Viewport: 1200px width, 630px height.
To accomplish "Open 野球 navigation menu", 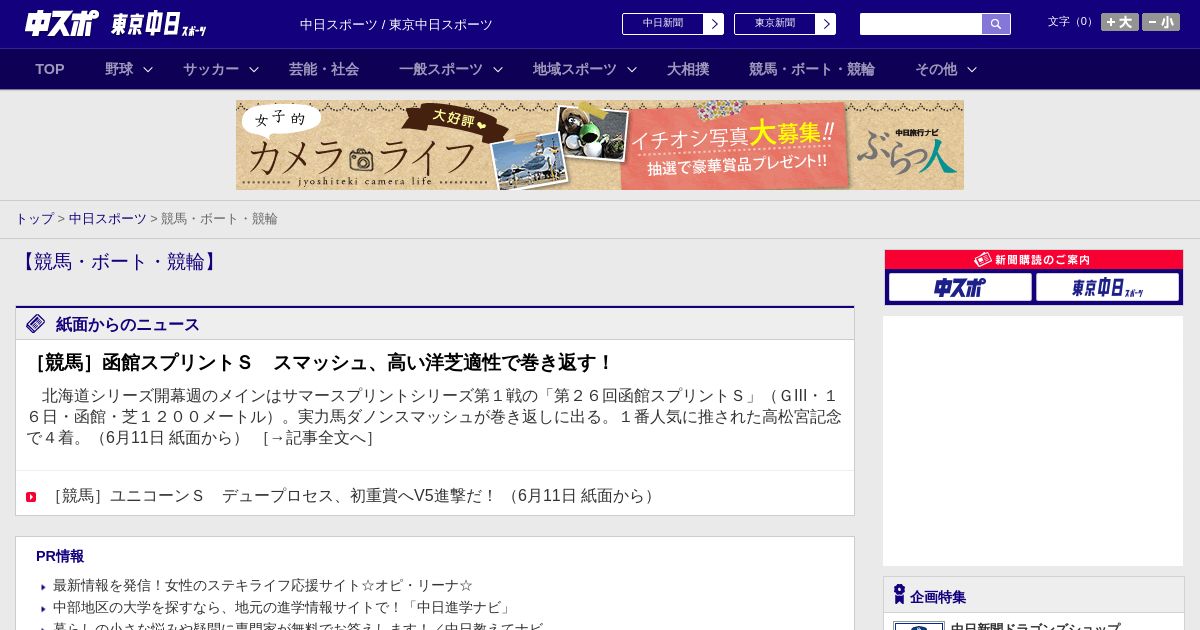I will [119, 69].
